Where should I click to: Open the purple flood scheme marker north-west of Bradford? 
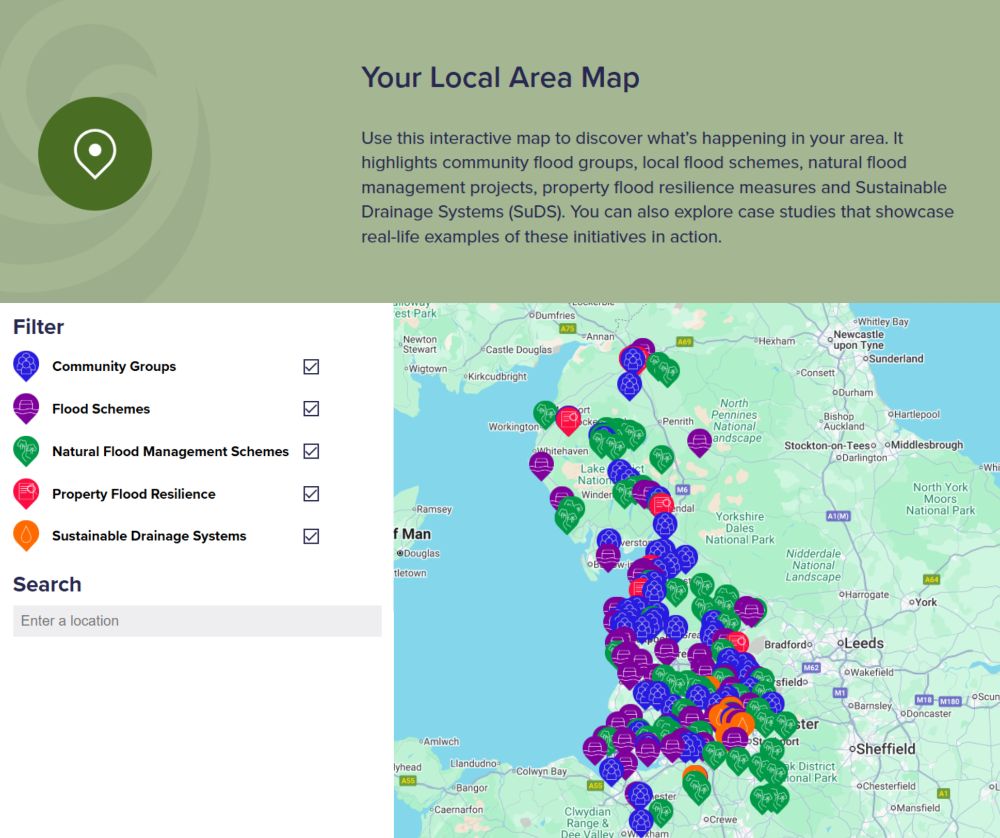pos(750,610)
